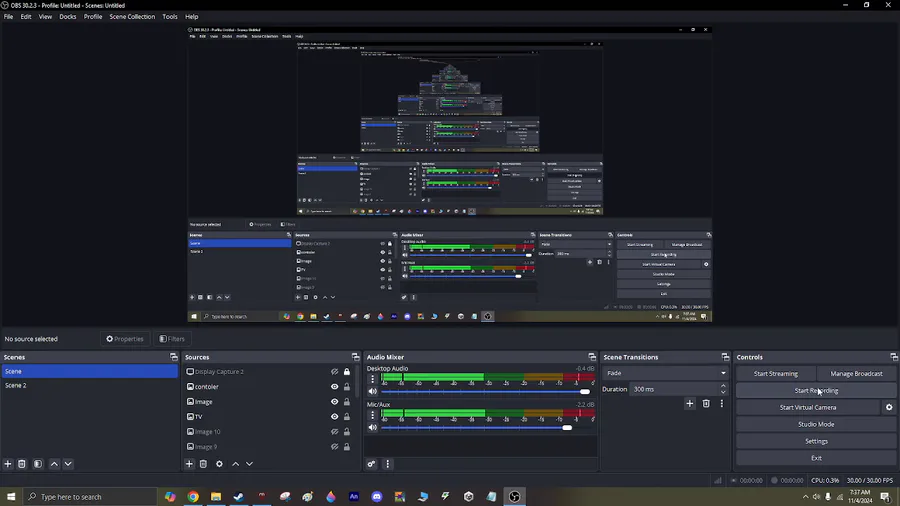Undock the Audio Mixer panel
The height and width of the screenshot is (506, 900).
[x=592, y=357]
